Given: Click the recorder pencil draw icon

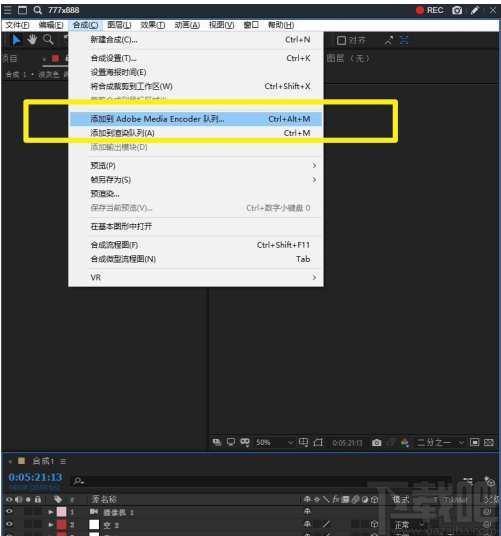Looking at the screenshot, I should [475, 10].
